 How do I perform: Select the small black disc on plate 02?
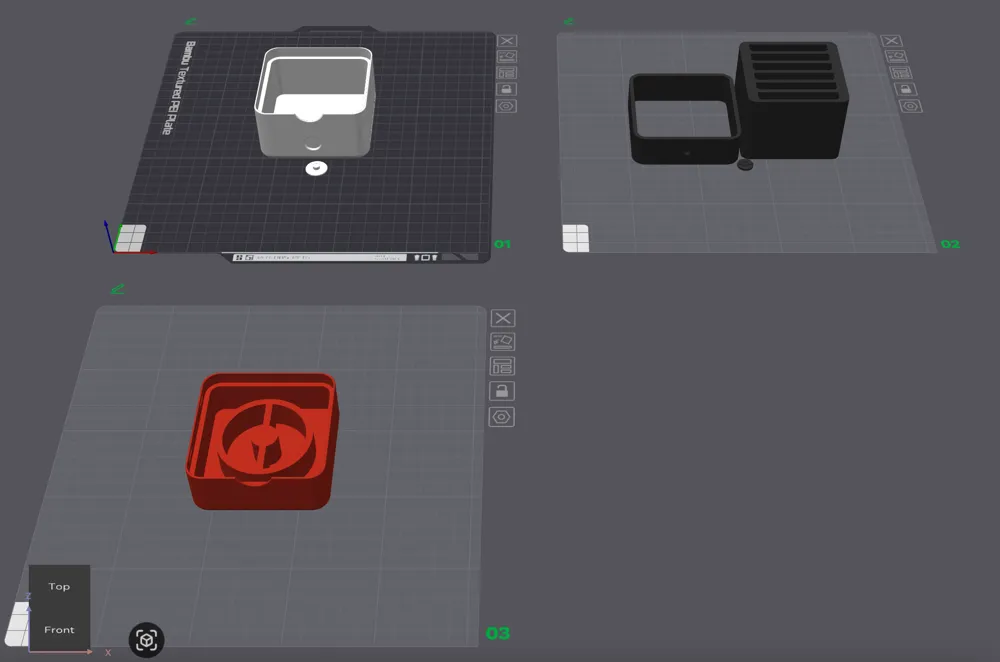tap(745, 165)
